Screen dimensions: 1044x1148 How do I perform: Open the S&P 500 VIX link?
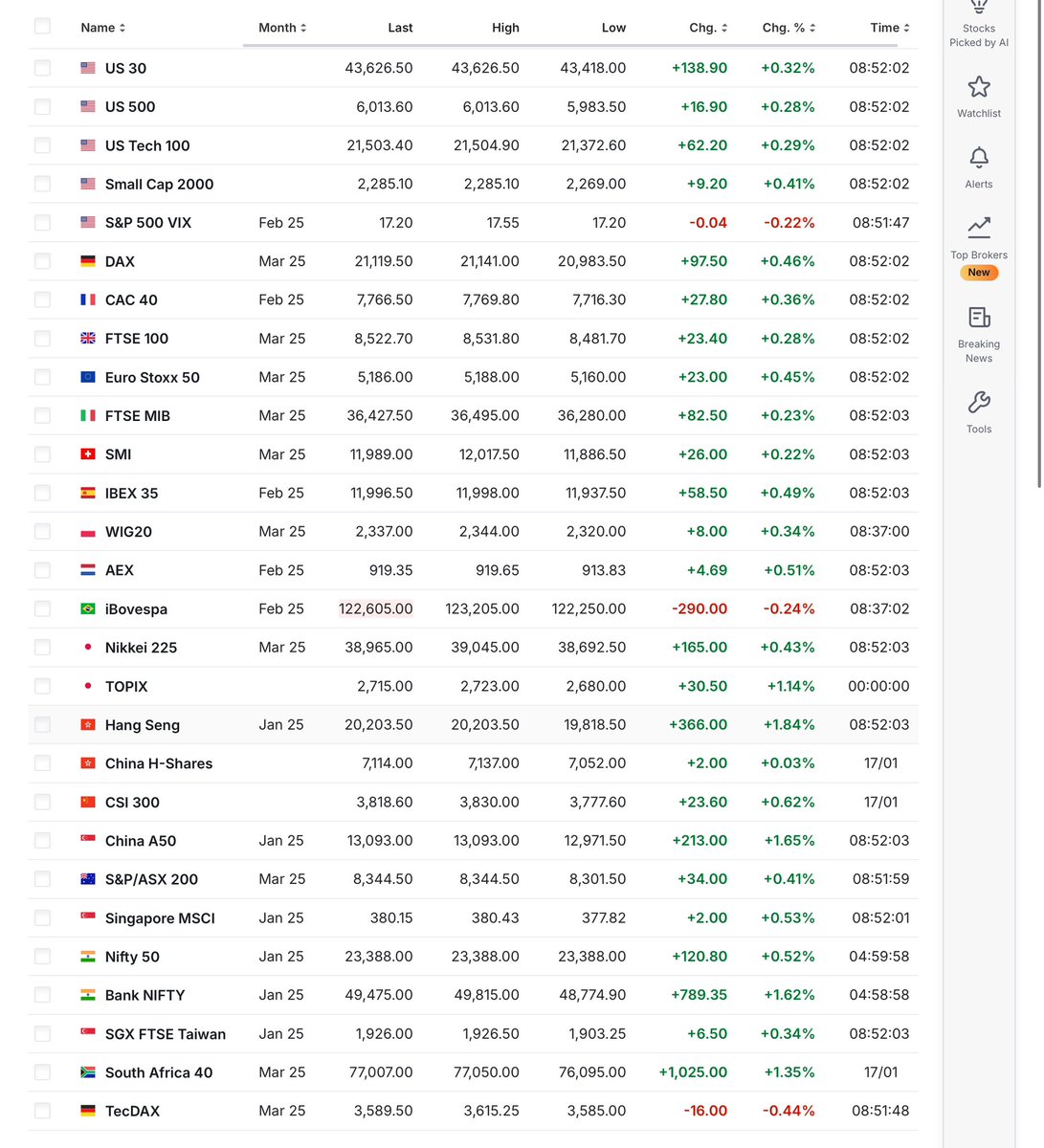pos(148,223)
